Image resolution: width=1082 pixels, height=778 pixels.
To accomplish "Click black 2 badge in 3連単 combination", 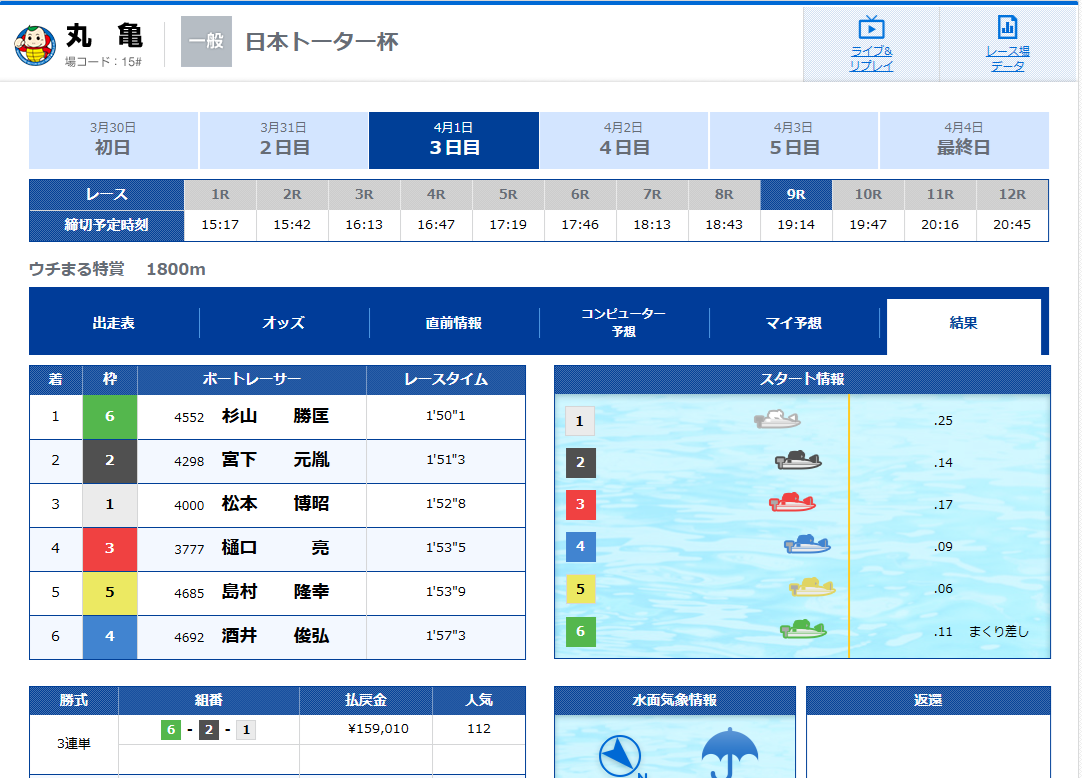I will click(x=208, y=730).
